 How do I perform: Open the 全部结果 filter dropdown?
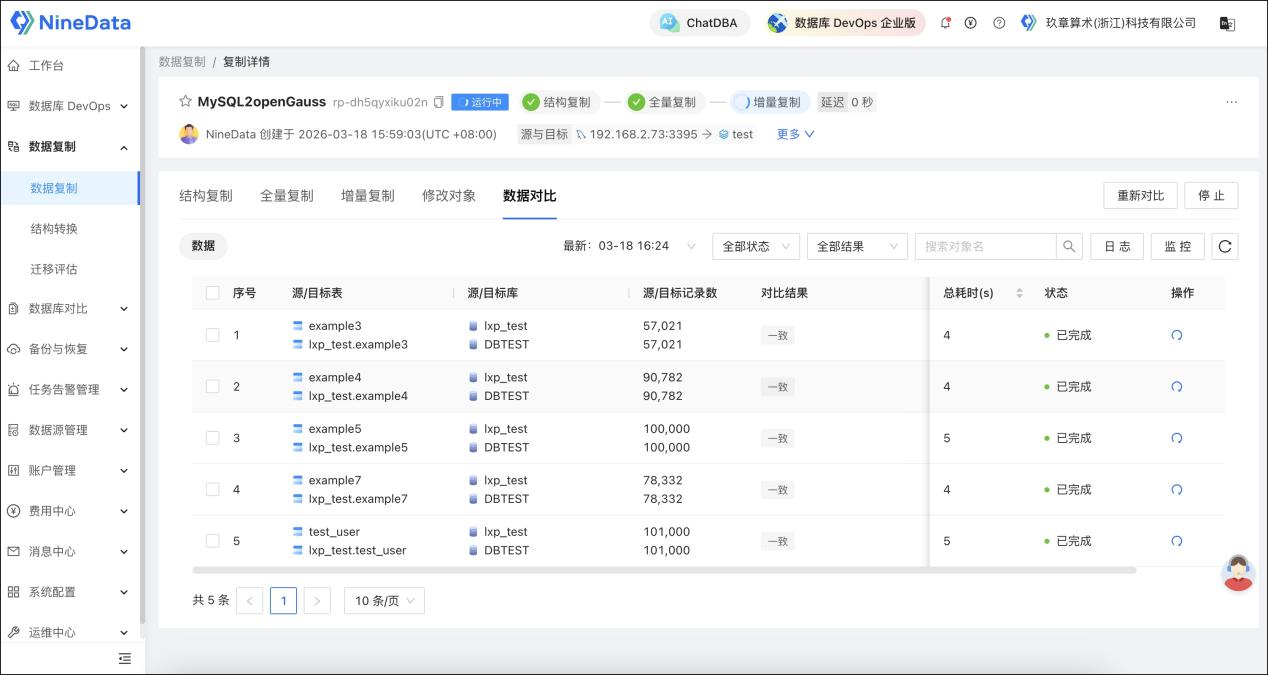[x=857, y=246]
